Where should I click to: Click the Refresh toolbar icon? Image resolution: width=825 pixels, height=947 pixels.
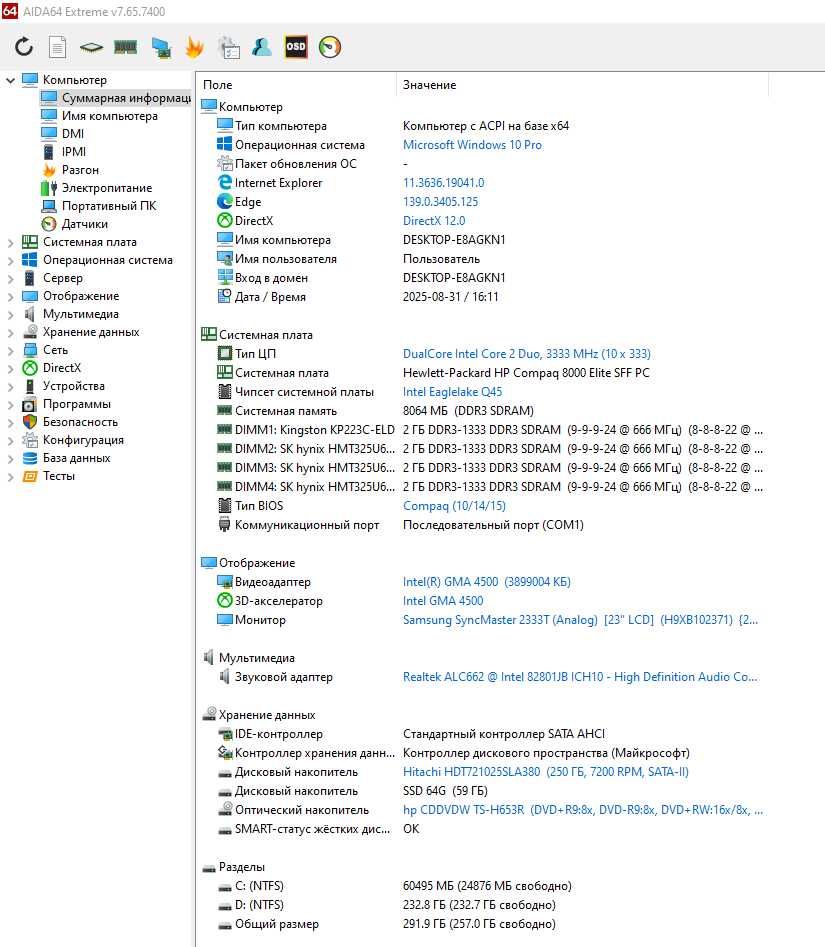pos(24,47)
